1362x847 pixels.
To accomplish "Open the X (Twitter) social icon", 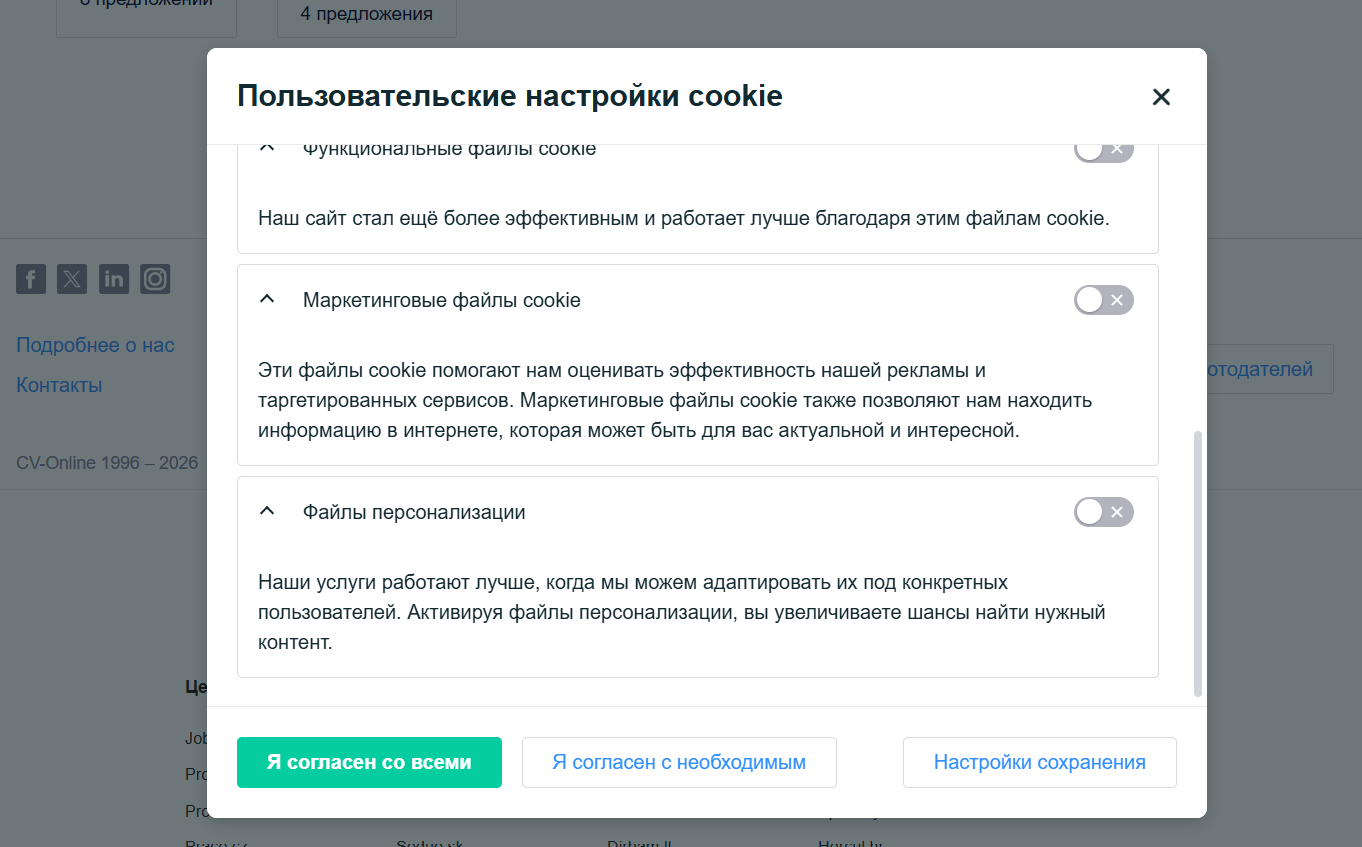I will pos(72,279).
